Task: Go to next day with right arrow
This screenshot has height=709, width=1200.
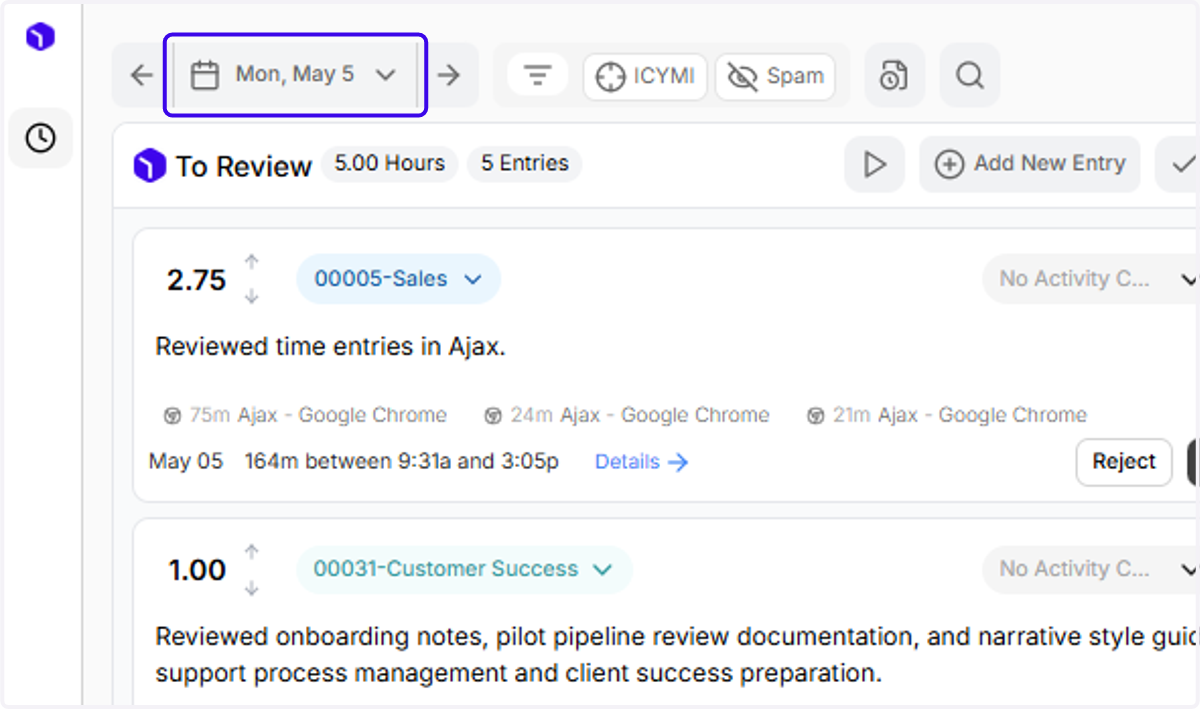Action: tap(449, 75)
